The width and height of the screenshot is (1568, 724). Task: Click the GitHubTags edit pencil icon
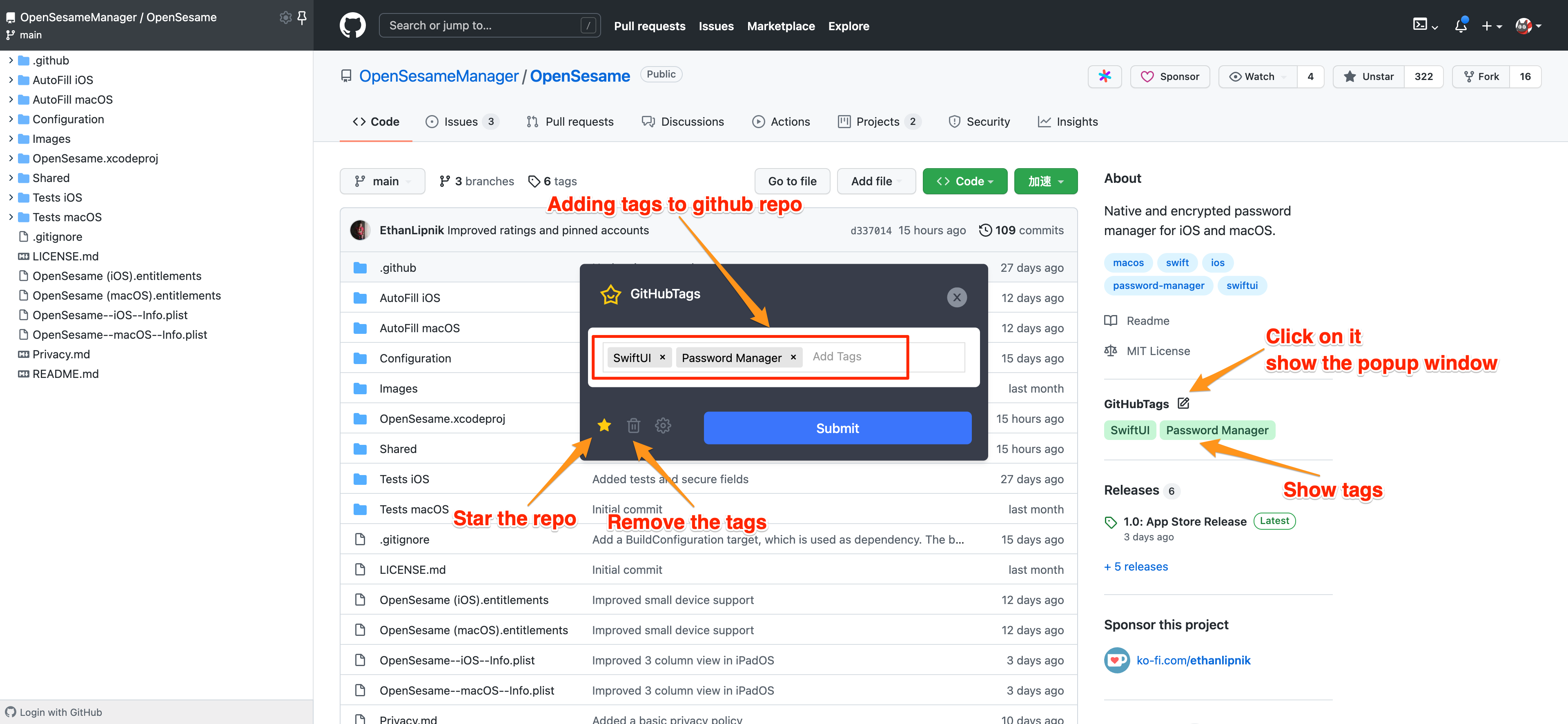[1183, 403]
